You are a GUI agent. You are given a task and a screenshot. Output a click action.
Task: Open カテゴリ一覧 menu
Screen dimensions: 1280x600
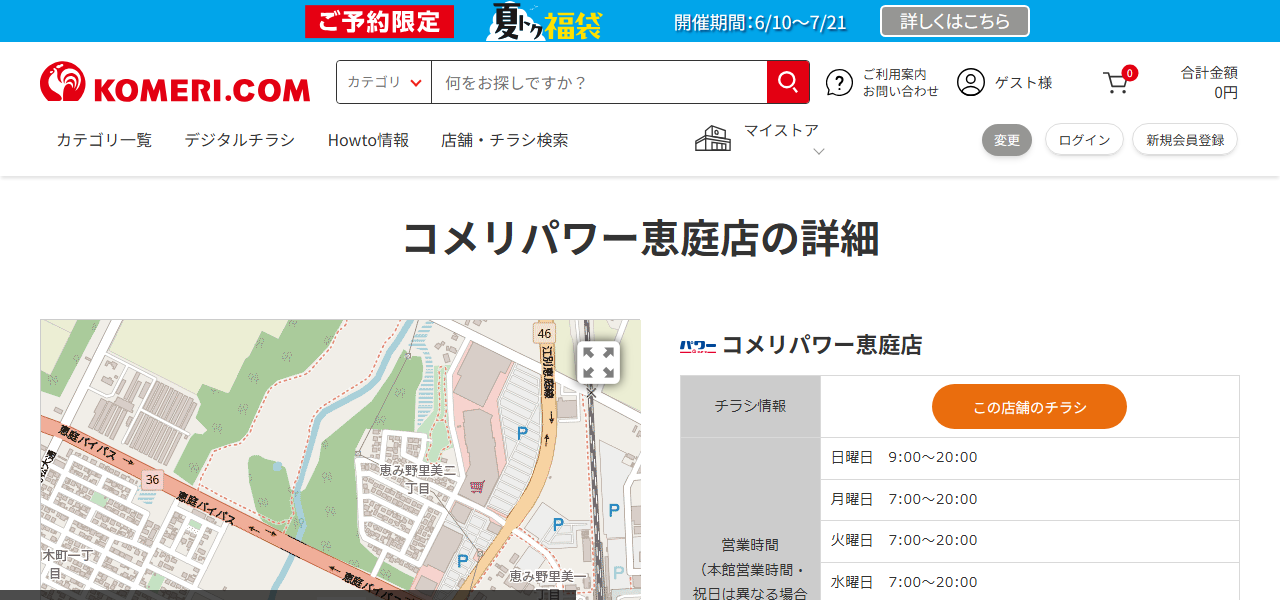point(104,140)
